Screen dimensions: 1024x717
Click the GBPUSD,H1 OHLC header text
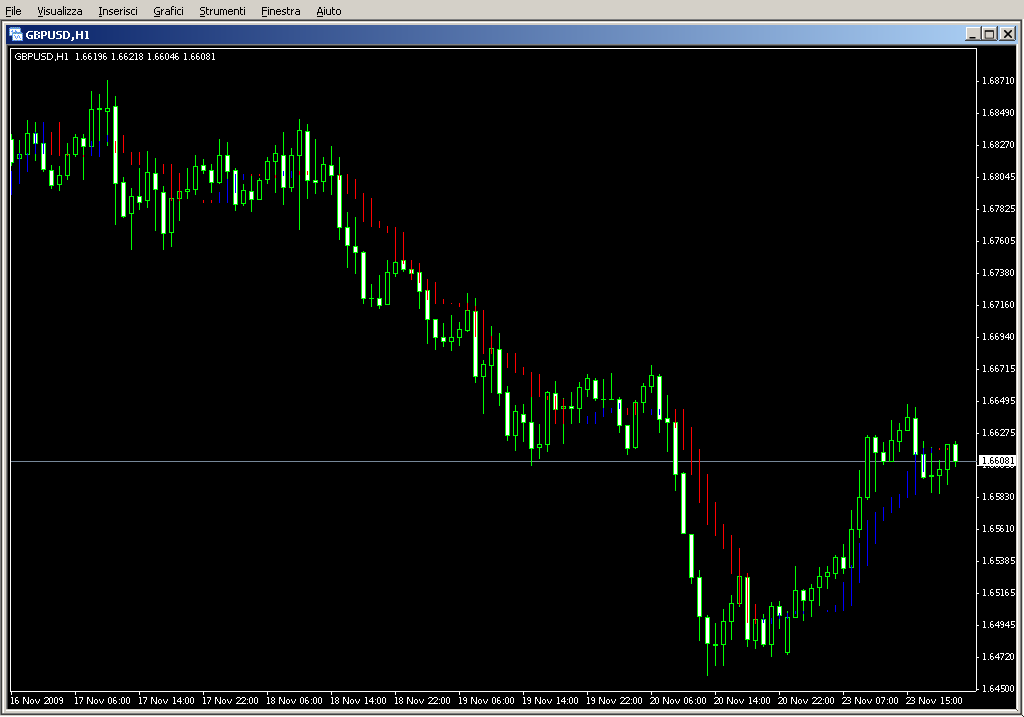point(114,56)
